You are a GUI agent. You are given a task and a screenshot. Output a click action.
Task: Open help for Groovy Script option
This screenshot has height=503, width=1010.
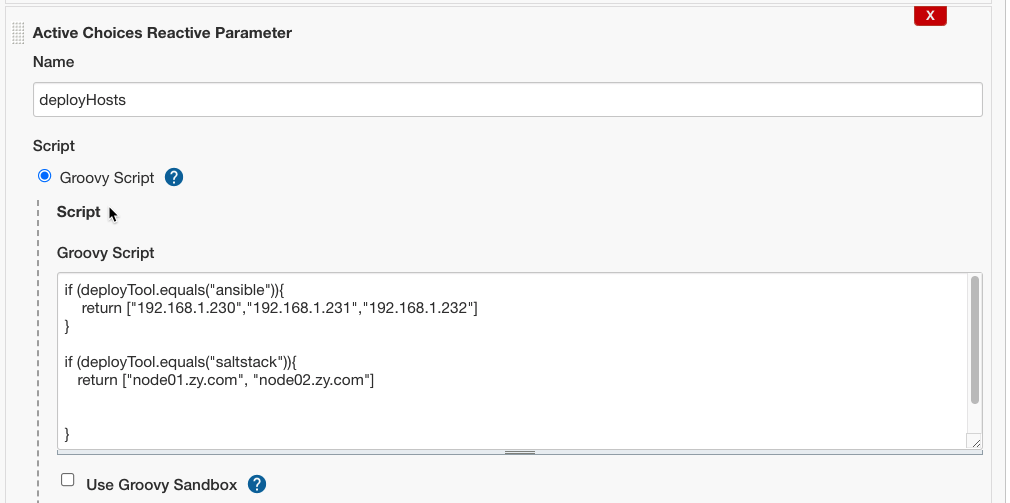pos(174,177)
